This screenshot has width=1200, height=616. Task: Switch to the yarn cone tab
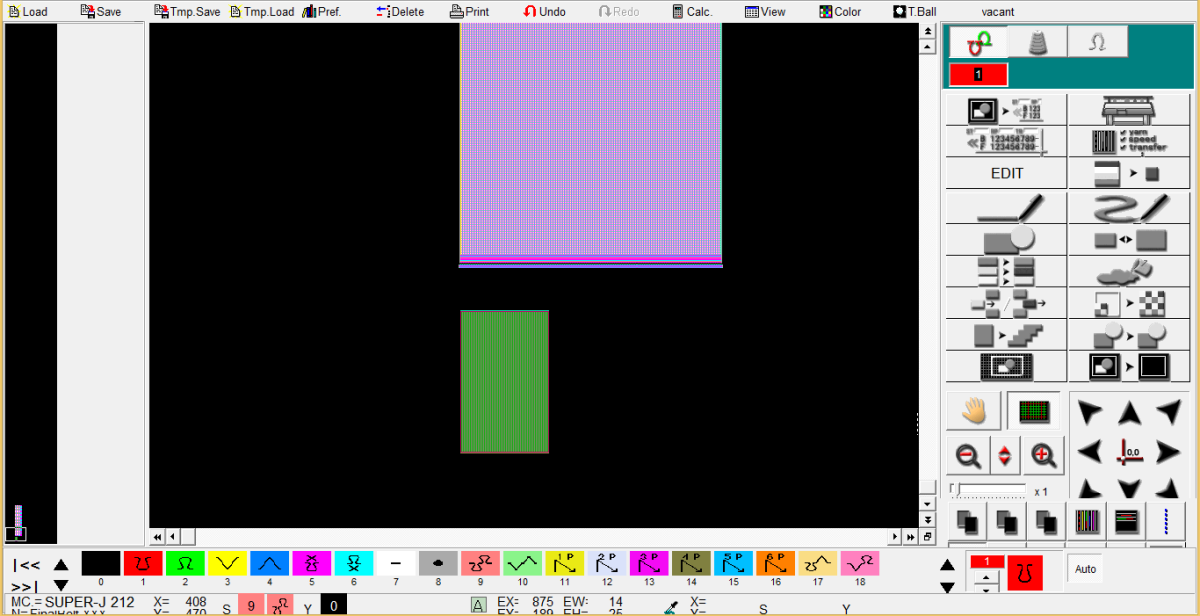coord(1036,42)
